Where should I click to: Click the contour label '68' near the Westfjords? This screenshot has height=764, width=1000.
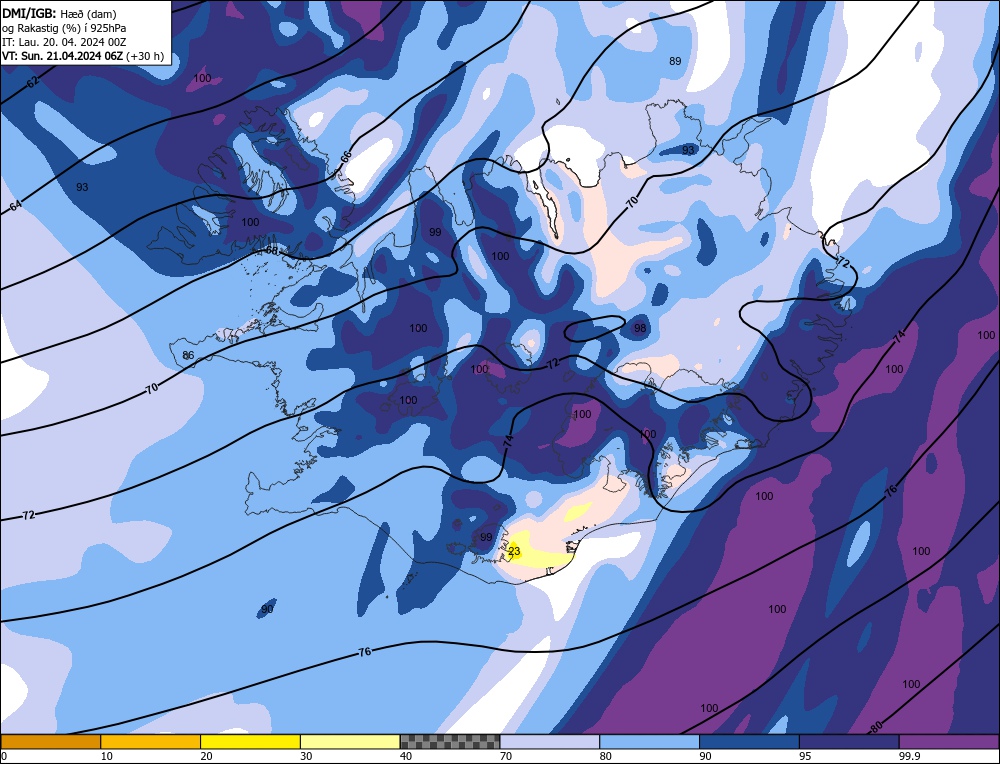(272, 251)
